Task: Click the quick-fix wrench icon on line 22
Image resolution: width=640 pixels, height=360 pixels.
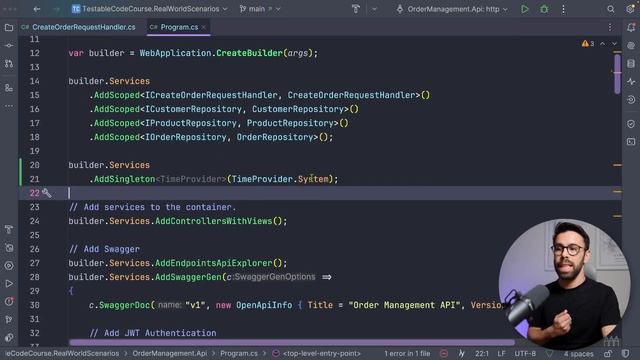Action: [x=47, y=193]
